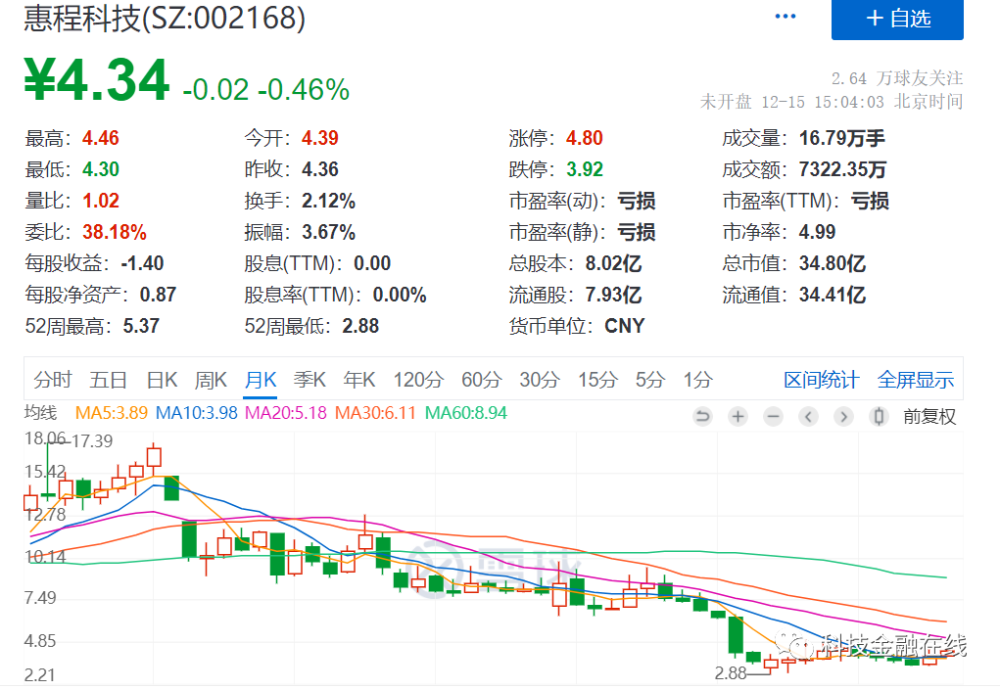
Task: Select the 年K tab
Action: tap(359, 380)
